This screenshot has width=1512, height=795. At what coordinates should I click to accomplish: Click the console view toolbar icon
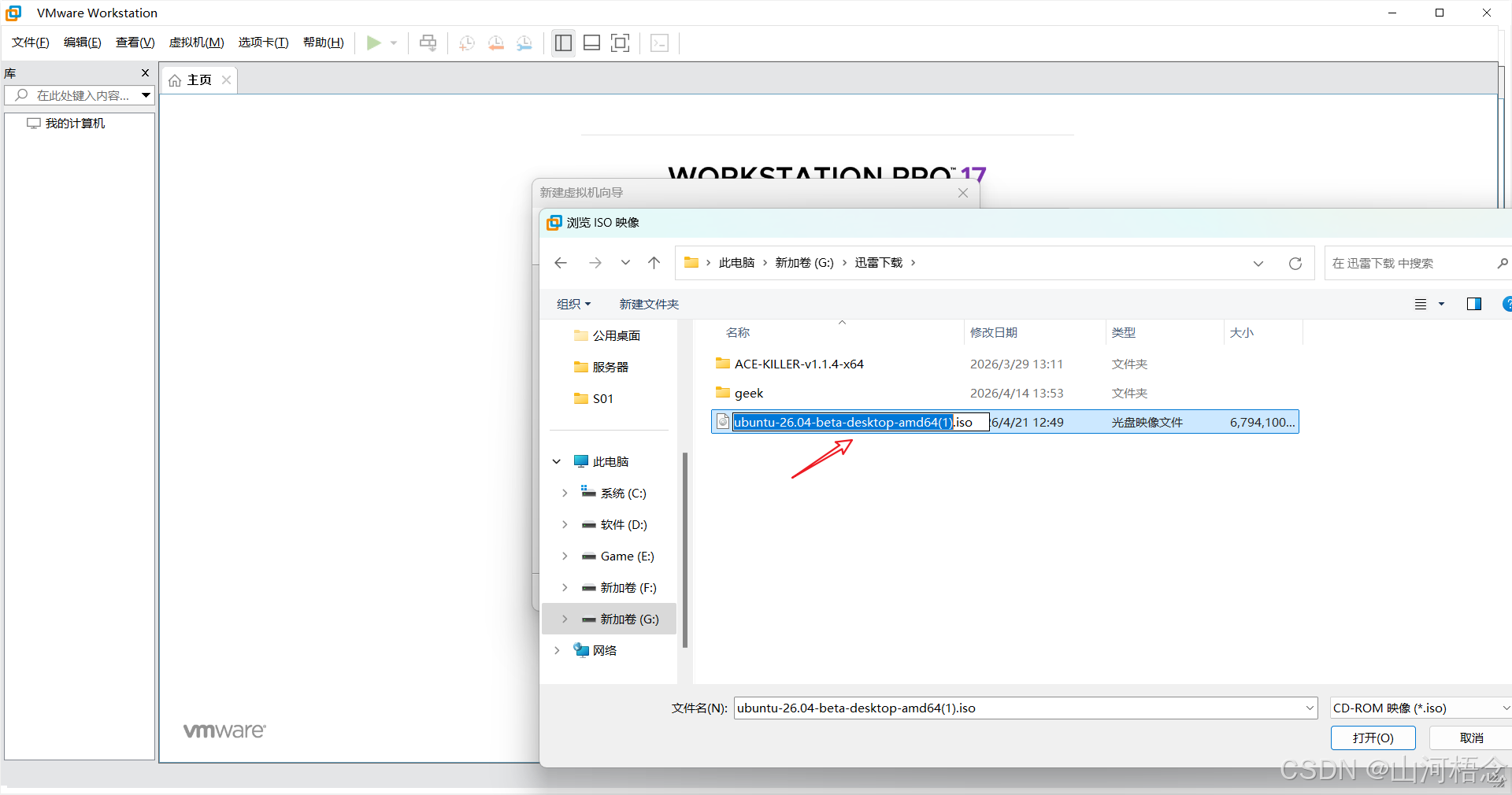pyautogui.click(x=660, y=43)
